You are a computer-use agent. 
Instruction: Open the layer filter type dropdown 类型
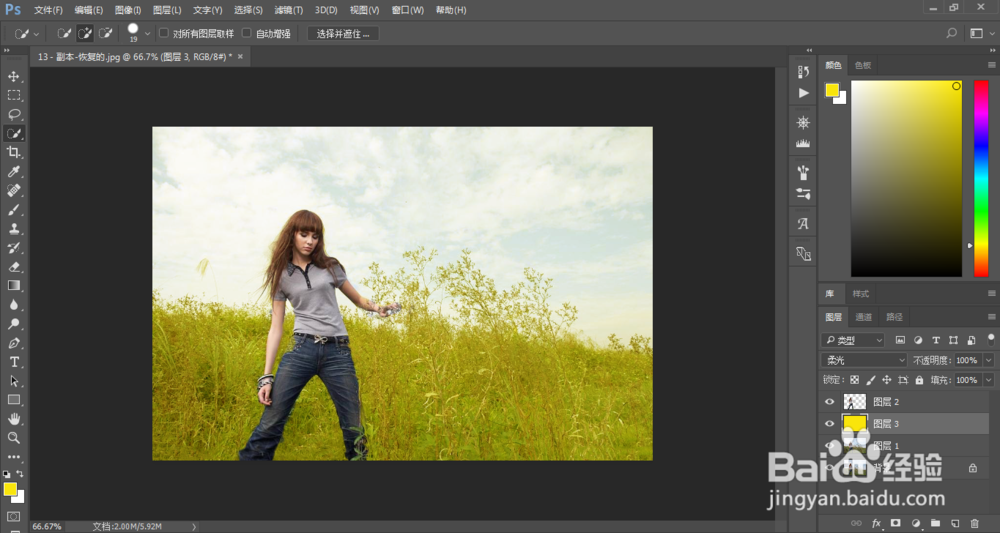coord(853,340)
